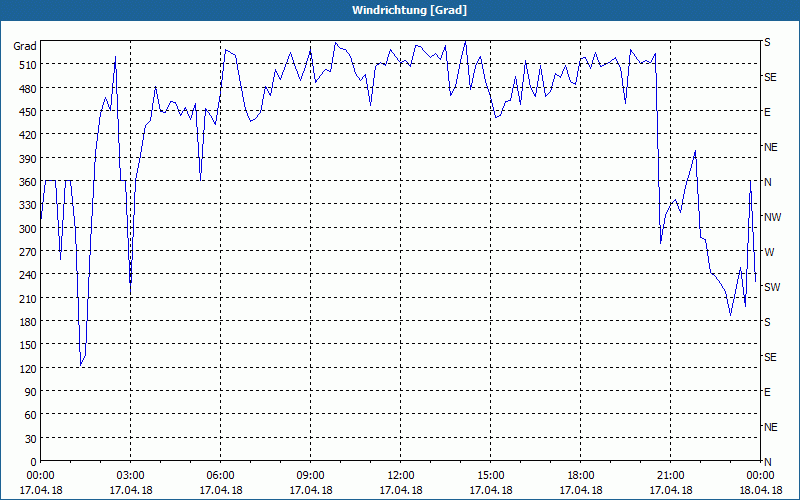
Task: Select the 210 y-axis label
Action: tap(28, 298)
